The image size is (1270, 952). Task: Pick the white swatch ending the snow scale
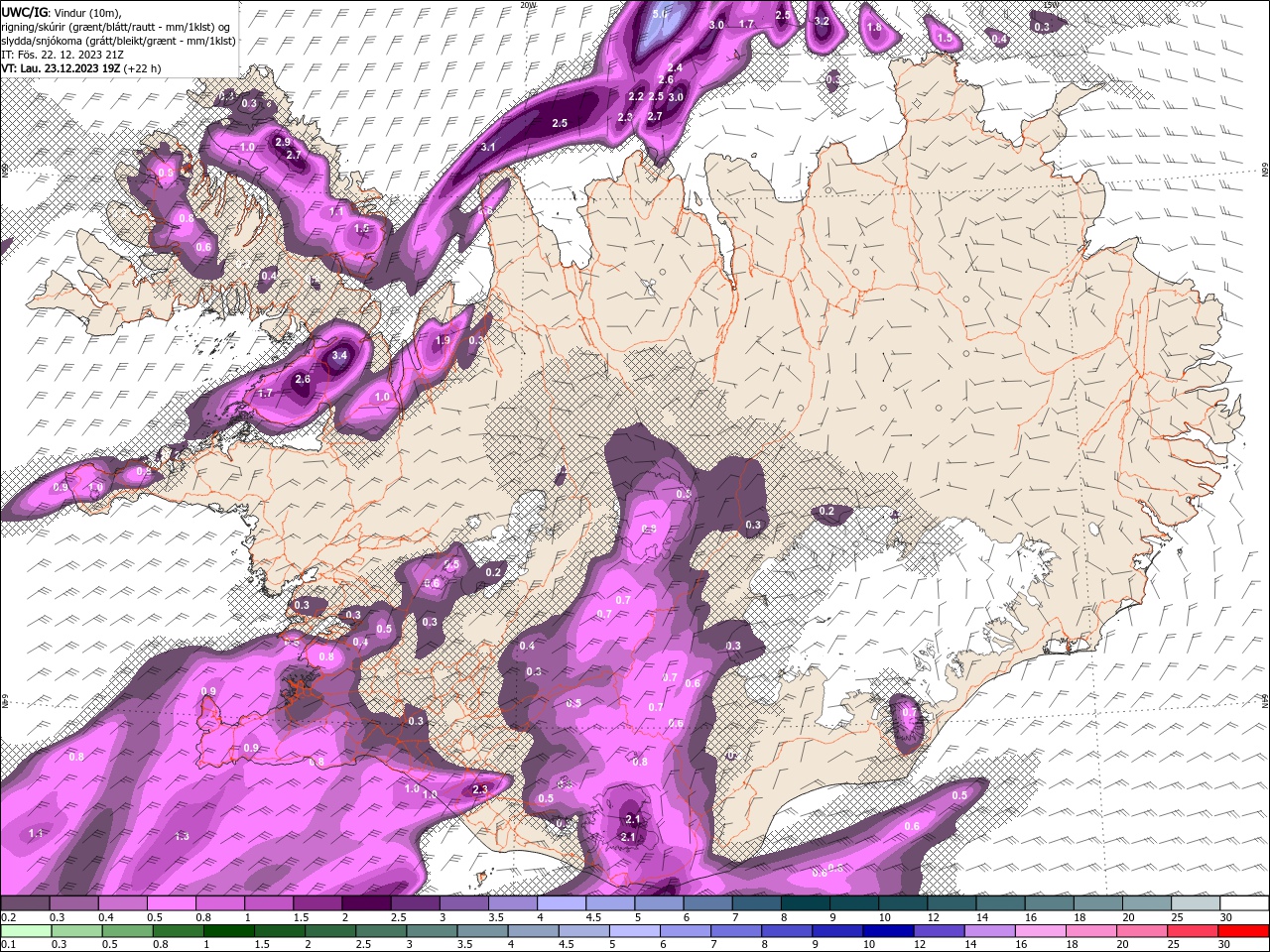[x=1244, y=903]
